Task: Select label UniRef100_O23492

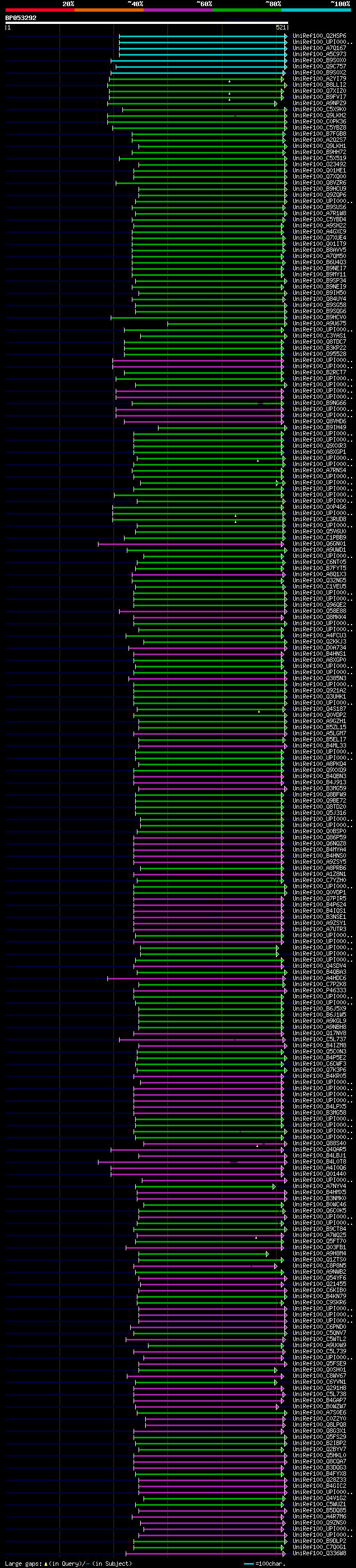Action: (x=319, y=164)
